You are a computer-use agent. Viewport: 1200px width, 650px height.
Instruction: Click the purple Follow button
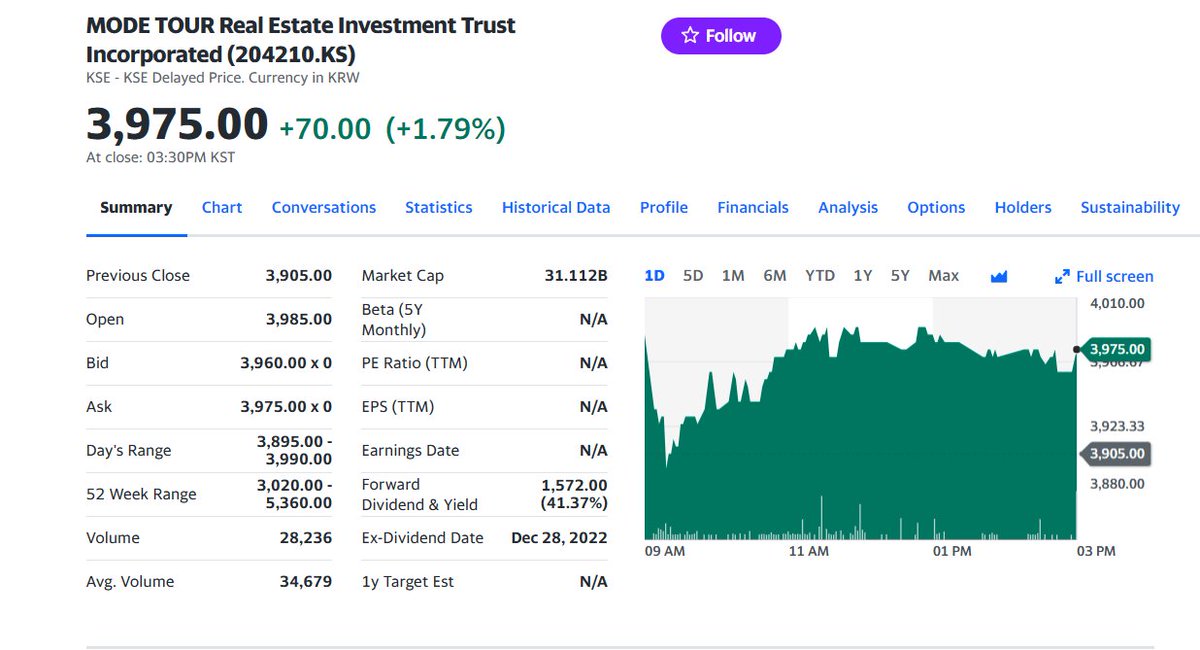click(x=721, y=36)
